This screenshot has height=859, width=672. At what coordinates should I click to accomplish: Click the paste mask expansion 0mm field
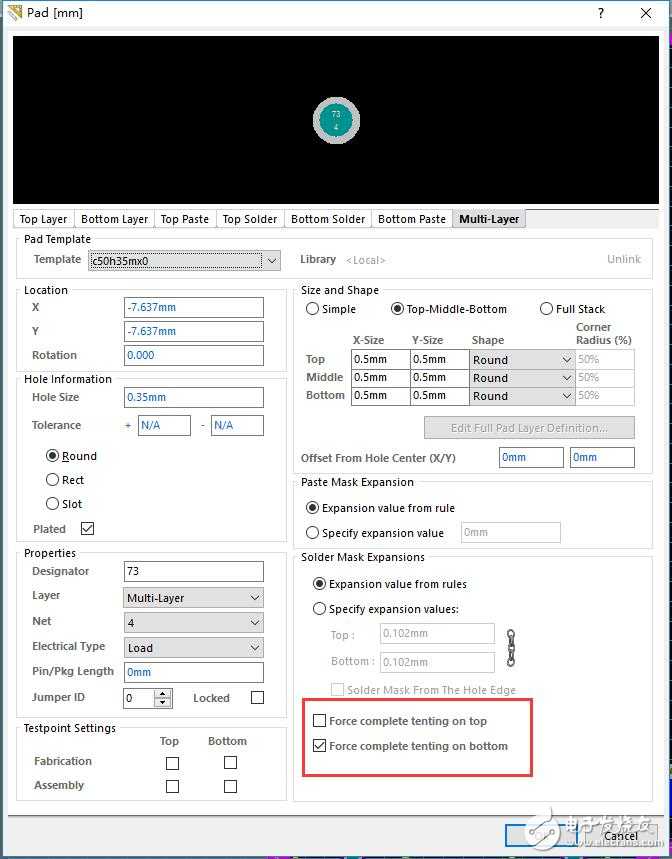coord(510,532)
